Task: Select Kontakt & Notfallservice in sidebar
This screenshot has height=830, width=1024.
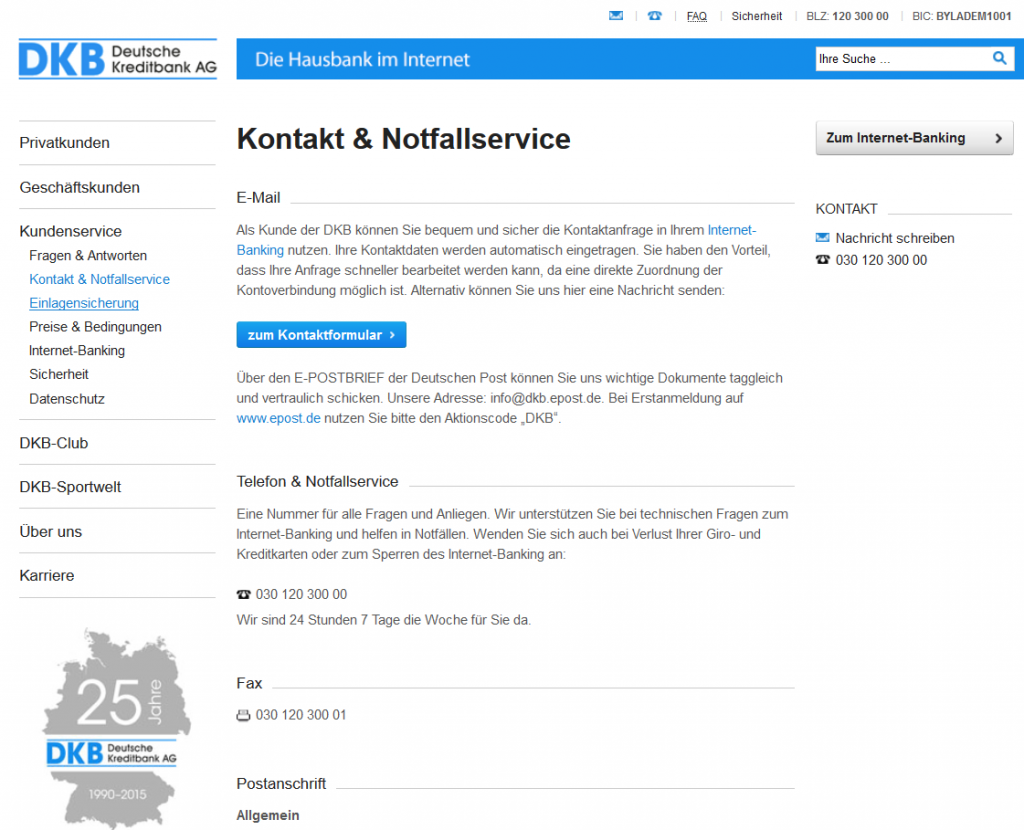Action: (99, 279)
